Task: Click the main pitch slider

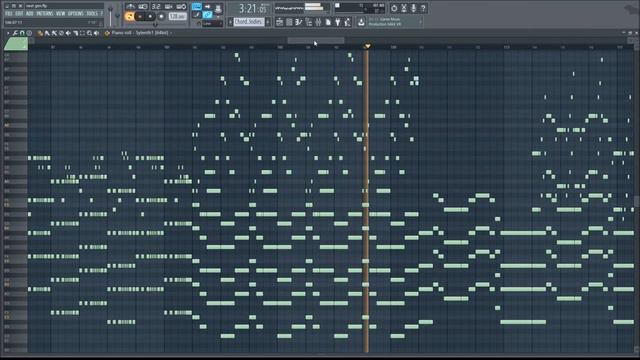Action: click(x=118, y=16)
